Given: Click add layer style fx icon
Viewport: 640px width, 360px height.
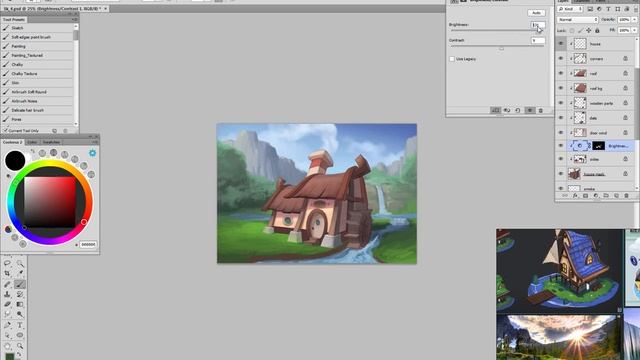Looking at the screenshot, I should [575, 196].
